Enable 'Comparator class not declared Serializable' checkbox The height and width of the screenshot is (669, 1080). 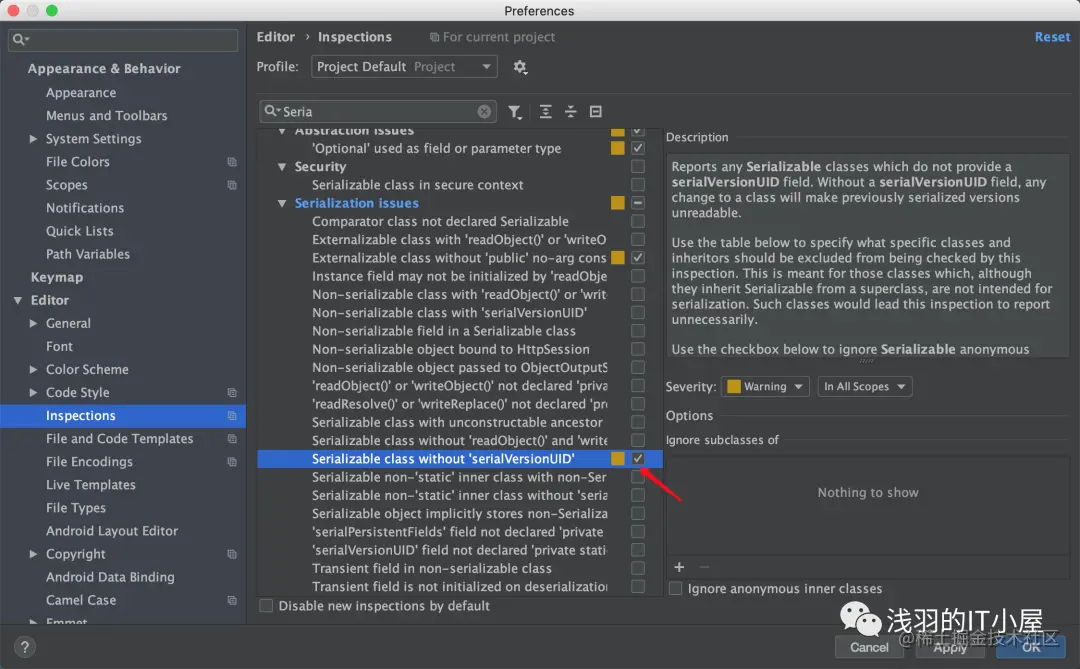click(x=638, y=221)
